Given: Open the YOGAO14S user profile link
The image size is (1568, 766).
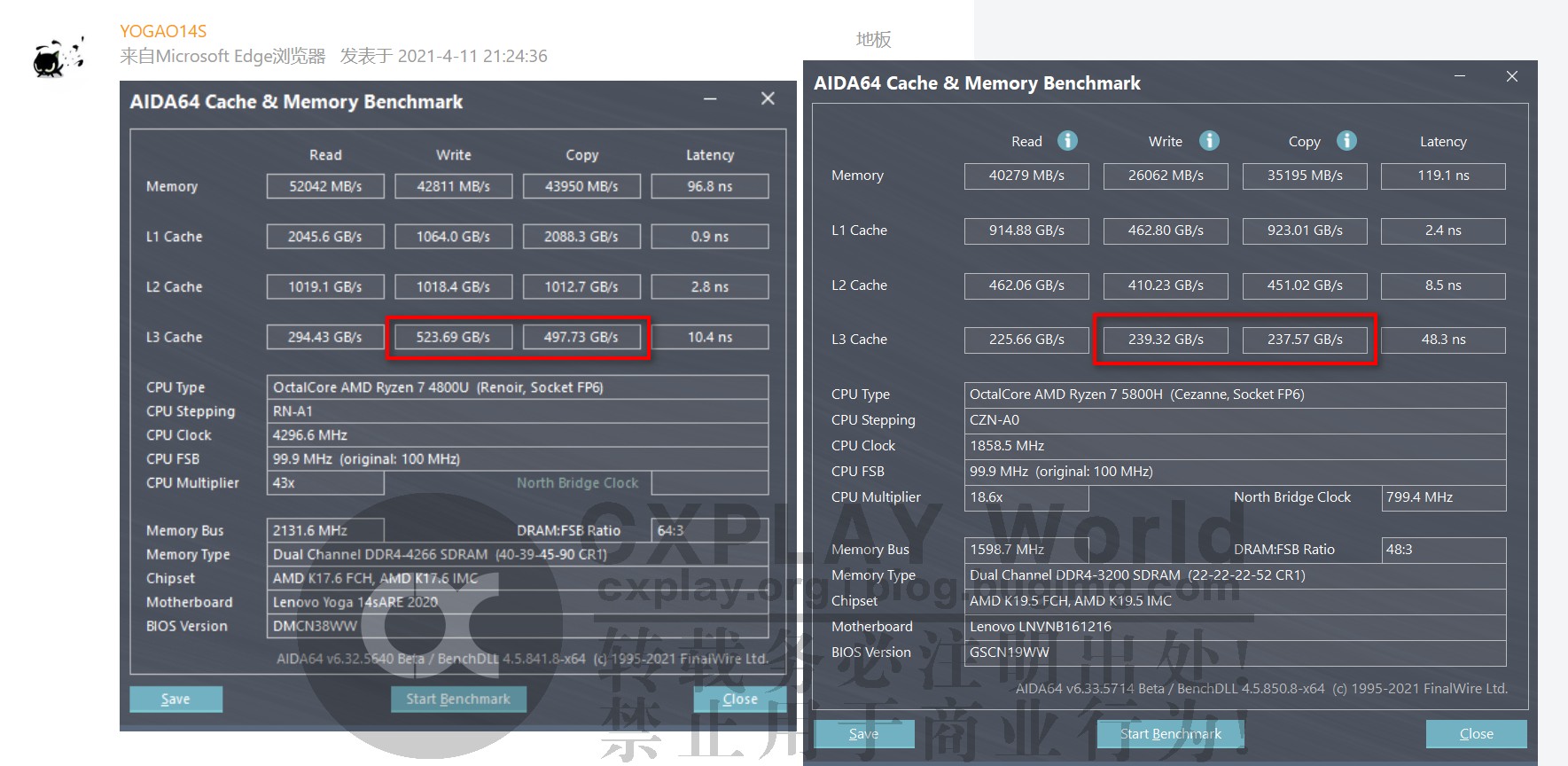Looking at the screenshot, I should coord(163,31).
